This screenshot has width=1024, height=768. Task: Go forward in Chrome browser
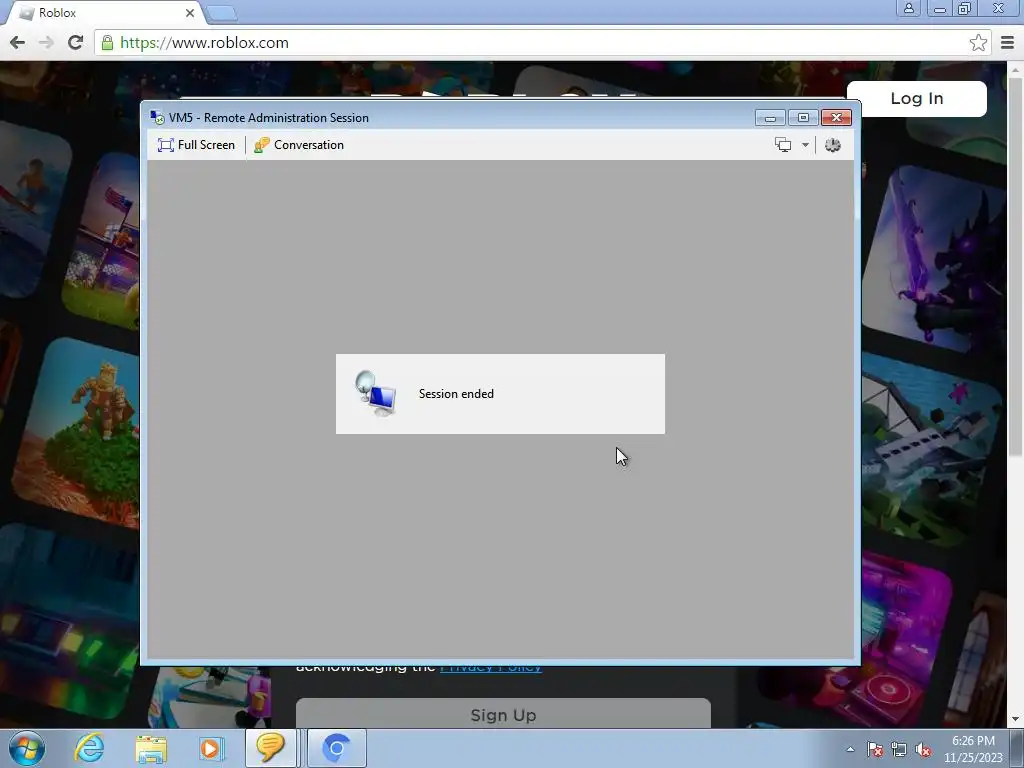pyautogui.click(x=46, y=42)
